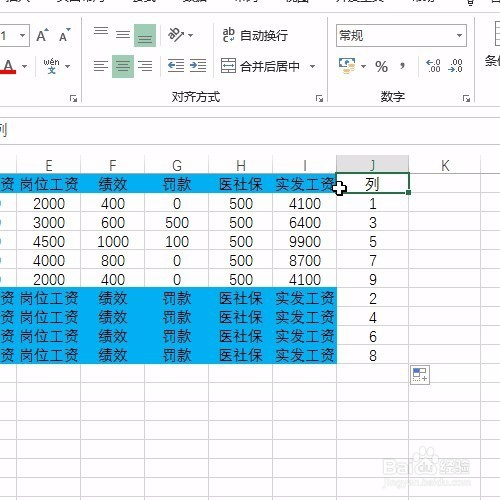Select column K header
The height and width of the screenshot is (500, 500).
click(445, 165)
